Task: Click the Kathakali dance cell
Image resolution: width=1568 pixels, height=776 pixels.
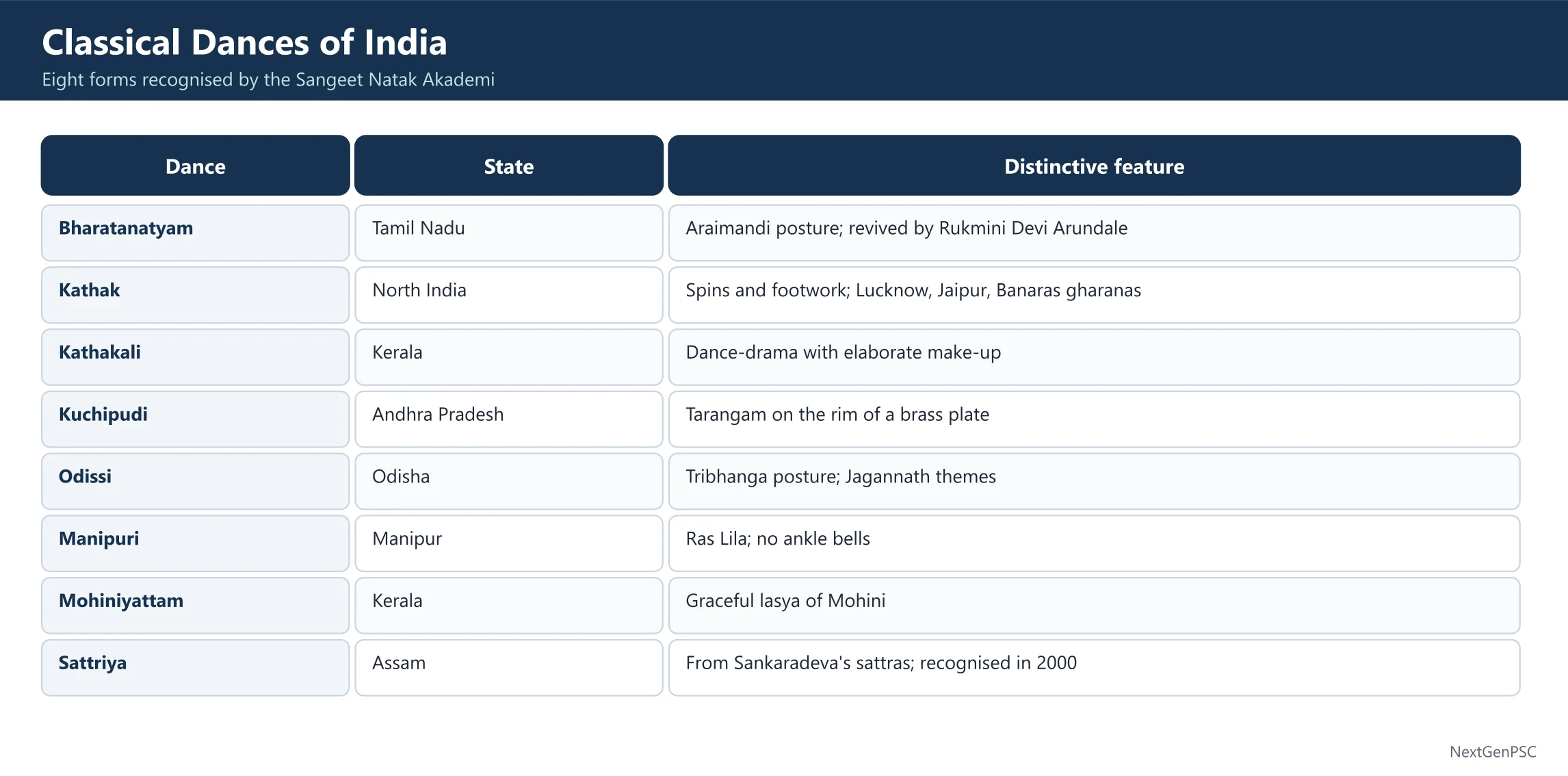Action: click(x=195, y=357)
